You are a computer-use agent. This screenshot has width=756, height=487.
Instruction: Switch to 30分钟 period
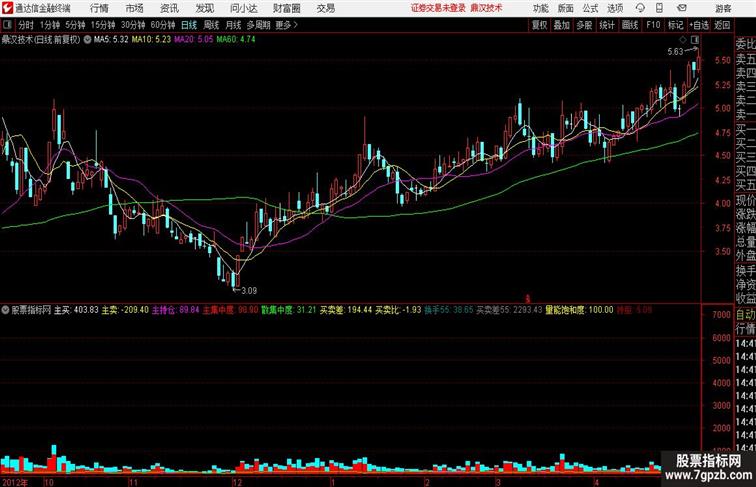(133, 25)
